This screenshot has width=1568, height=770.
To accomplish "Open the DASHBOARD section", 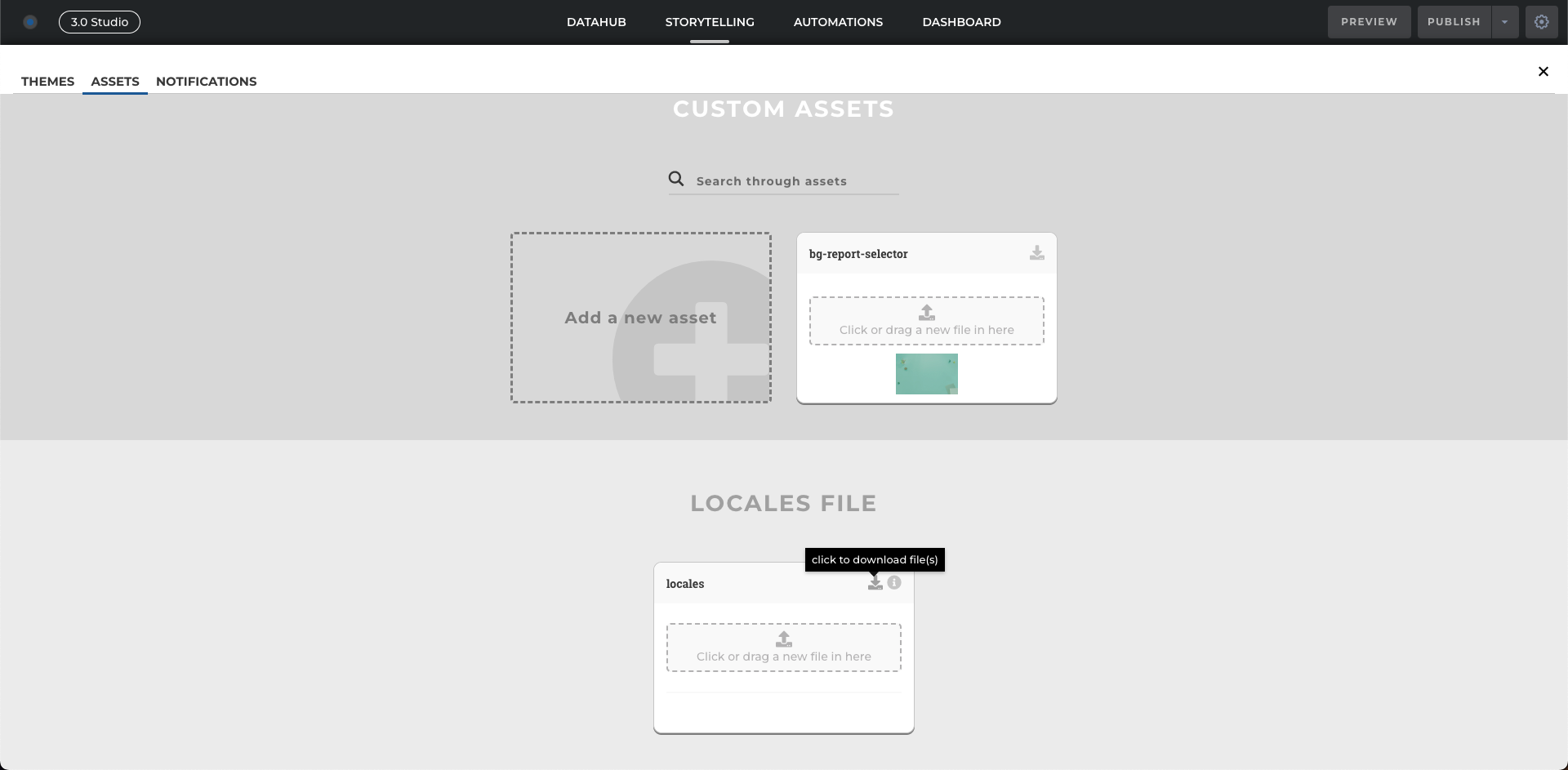I will (x=961, y=22).
